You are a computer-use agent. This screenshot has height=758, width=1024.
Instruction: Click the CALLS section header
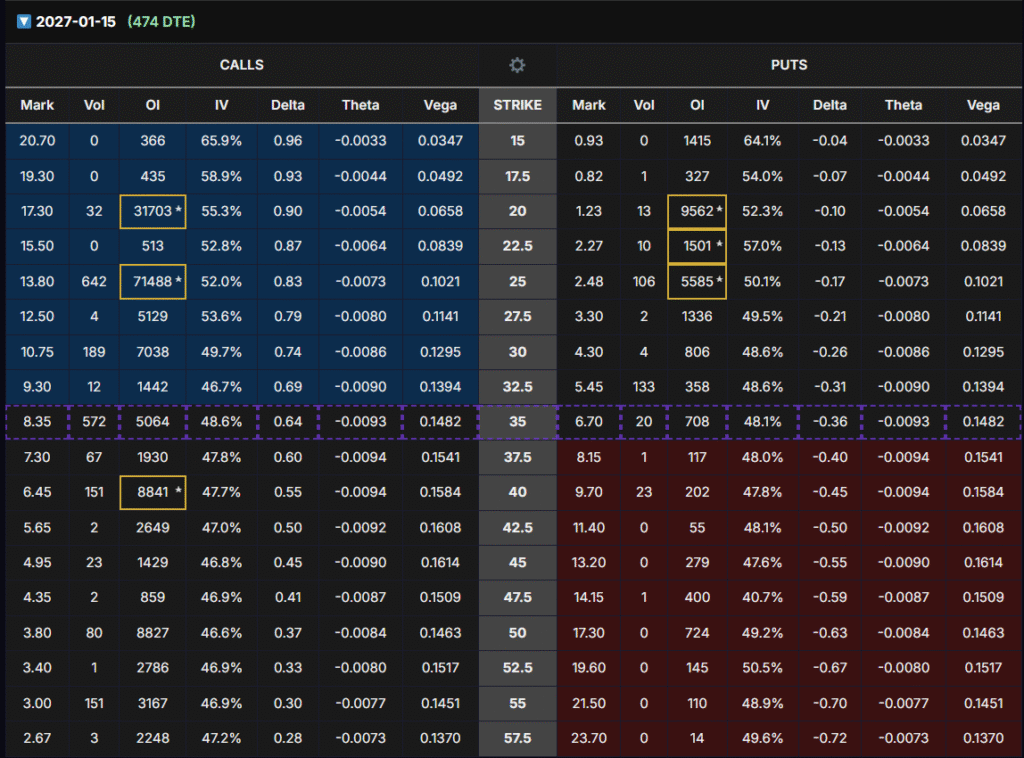[241, 65]
